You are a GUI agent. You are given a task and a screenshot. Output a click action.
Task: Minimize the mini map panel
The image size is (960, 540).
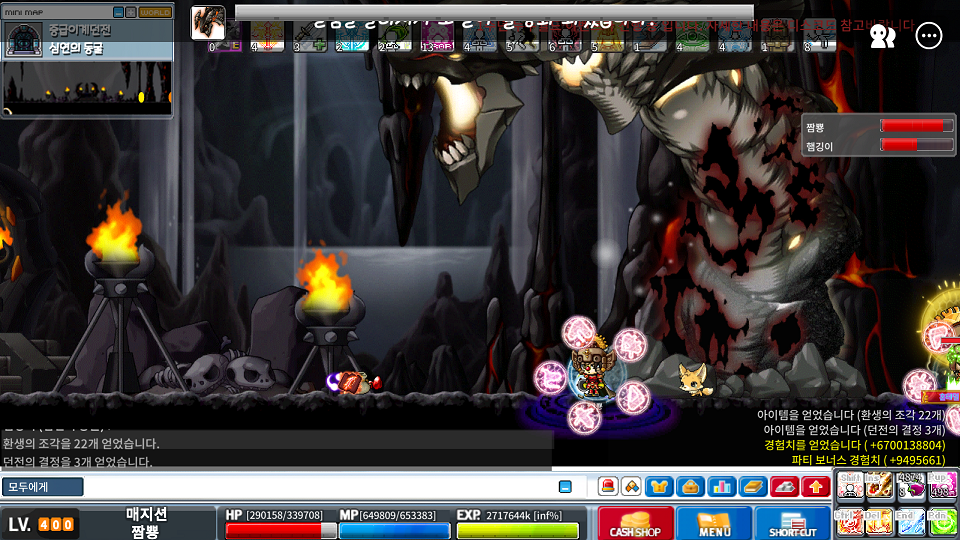118,12
